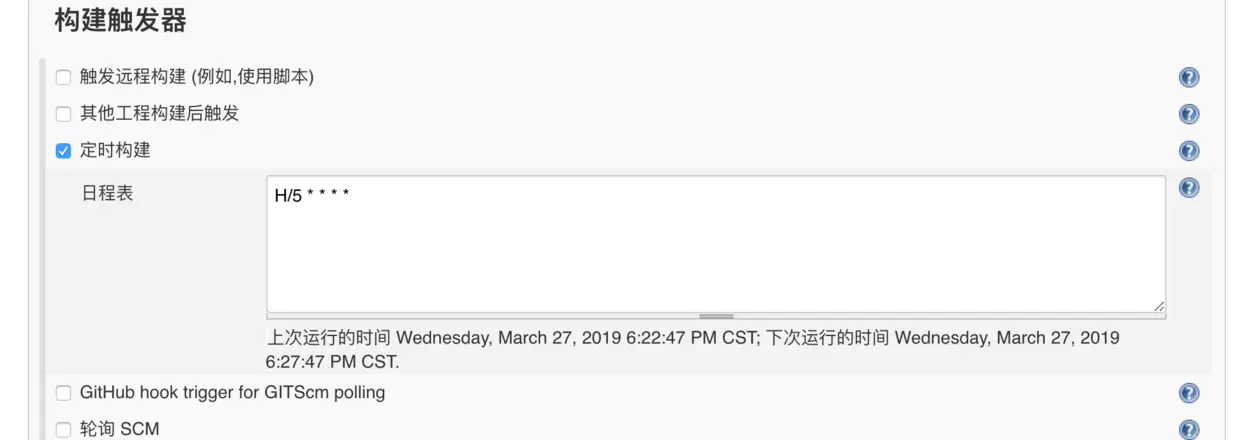Click the 触发远程构建 (例如,使用脚本) label
The height and width of the screenshot is (440, 1240).
point(197,77)
